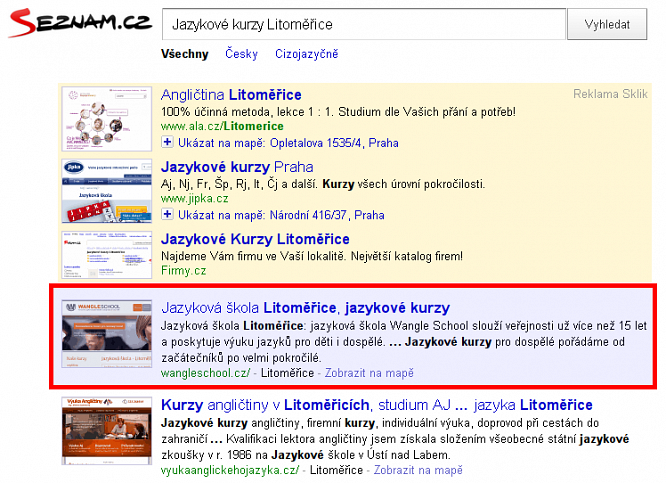Open the Výuka Angličtiny site thumbnail
The image size is (666, 483).
tap(107, 431)
